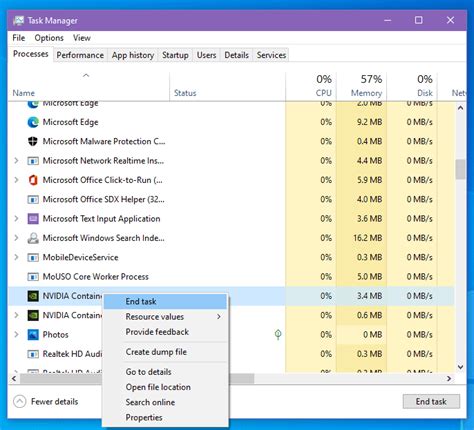Click the green leaf suspended icon for Photos
Image resolution: width=474 pixels, height=430 pixels.
coord(278,334)
